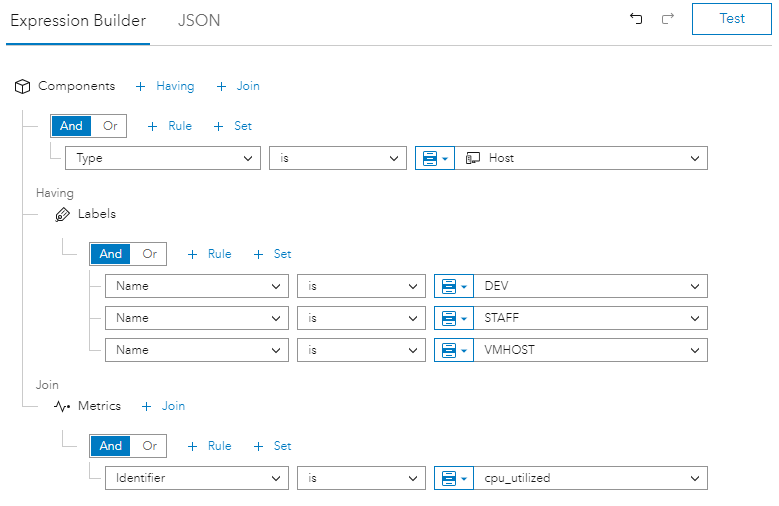Open operator dropdown in Identifier row
This screenshot has height=506, width=779.
coord(362,478)
